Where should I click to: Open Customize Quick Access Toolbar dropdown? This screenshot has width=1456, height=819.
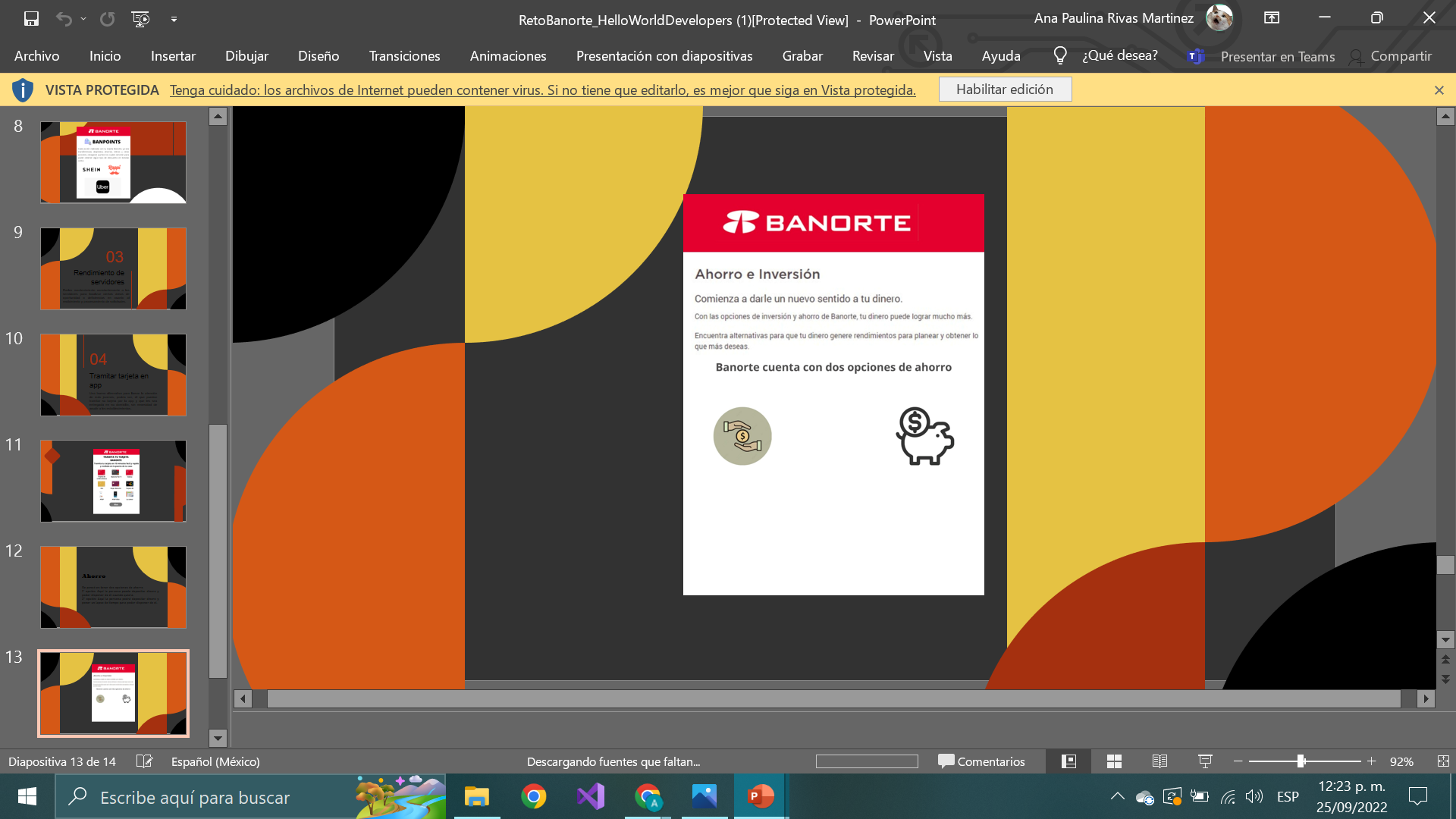pos(174,19)
